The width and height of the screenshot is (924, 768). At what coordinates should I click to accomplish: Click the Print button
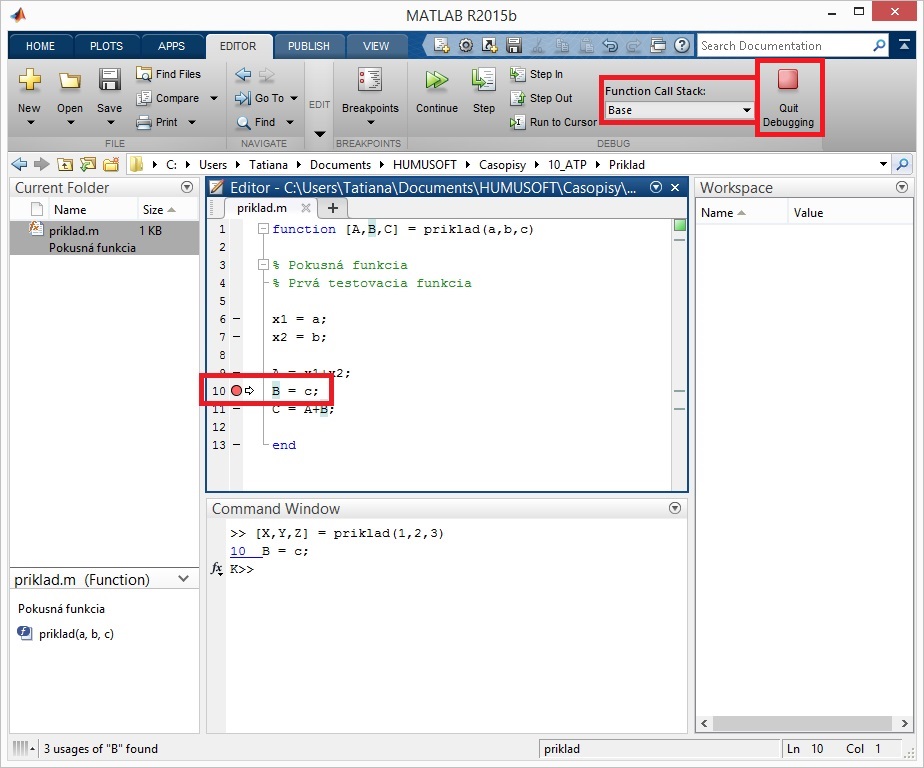[158, 122]
